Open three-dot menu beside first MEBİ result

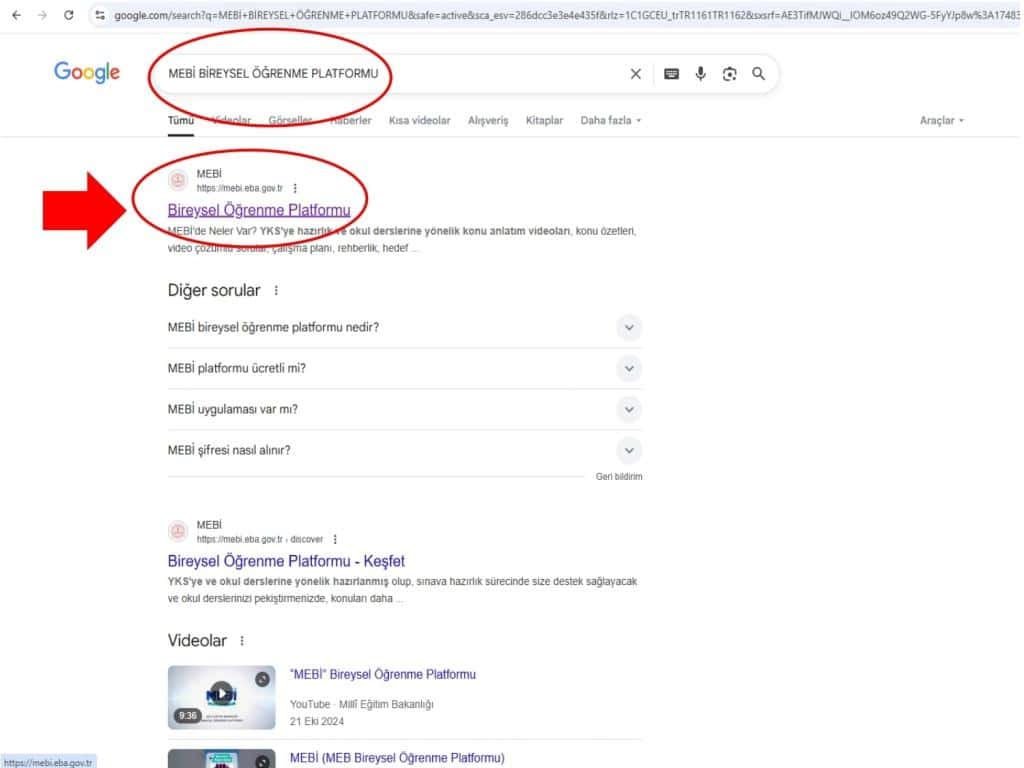click(295, 188)
